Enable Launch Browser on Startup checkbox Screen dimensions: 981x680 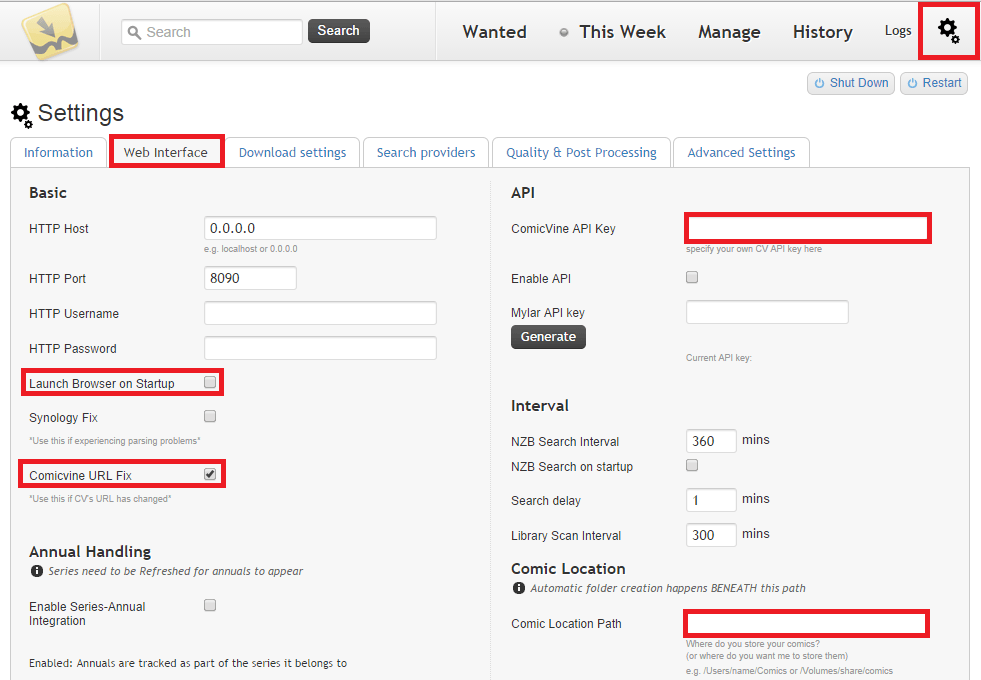[x=210, y=382]
